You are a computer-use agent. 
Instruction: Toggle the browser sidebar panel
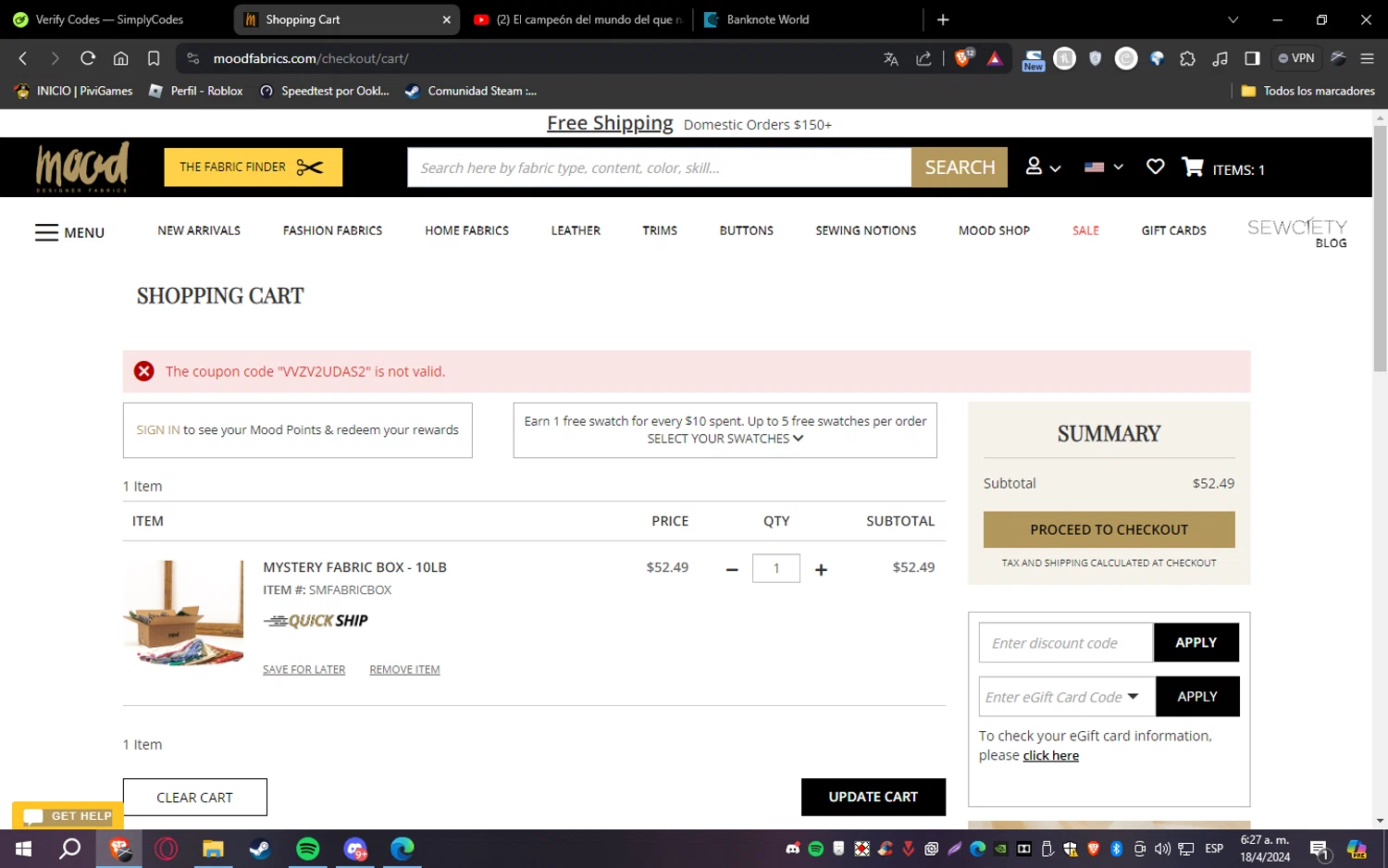pyautogui.click(x=1252, y=58)
